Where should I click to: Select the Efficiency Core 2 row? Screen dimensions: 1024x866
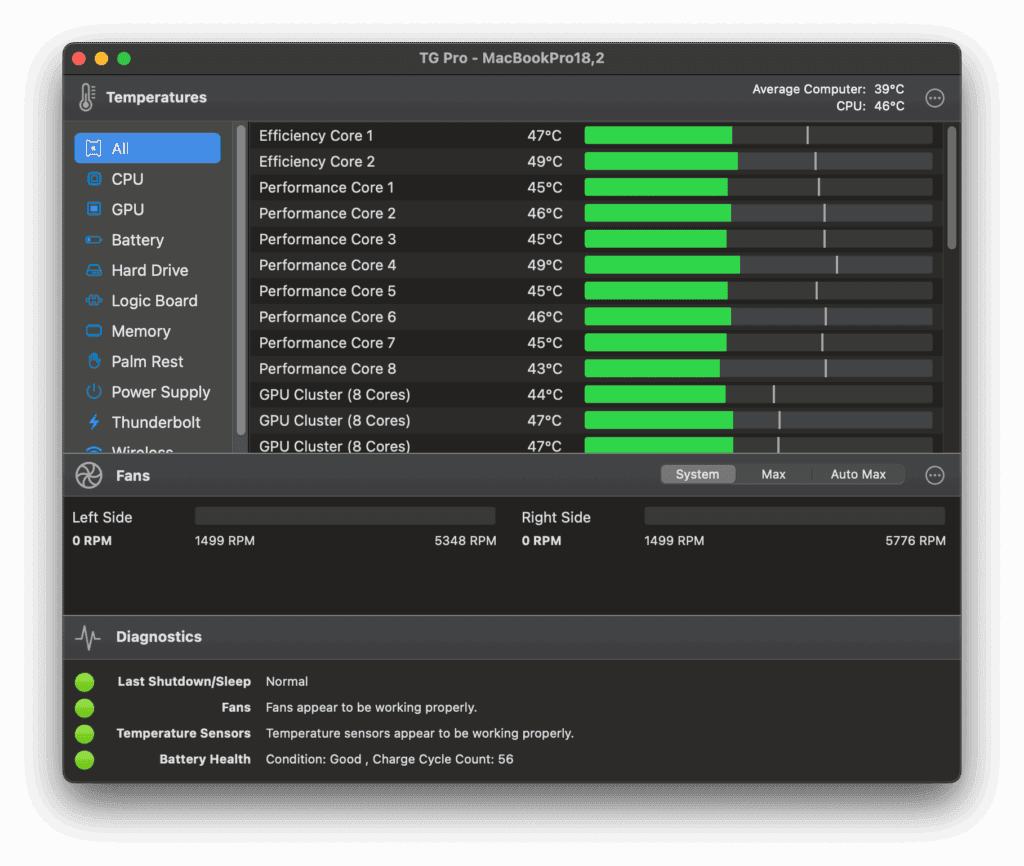coord(596,161)
